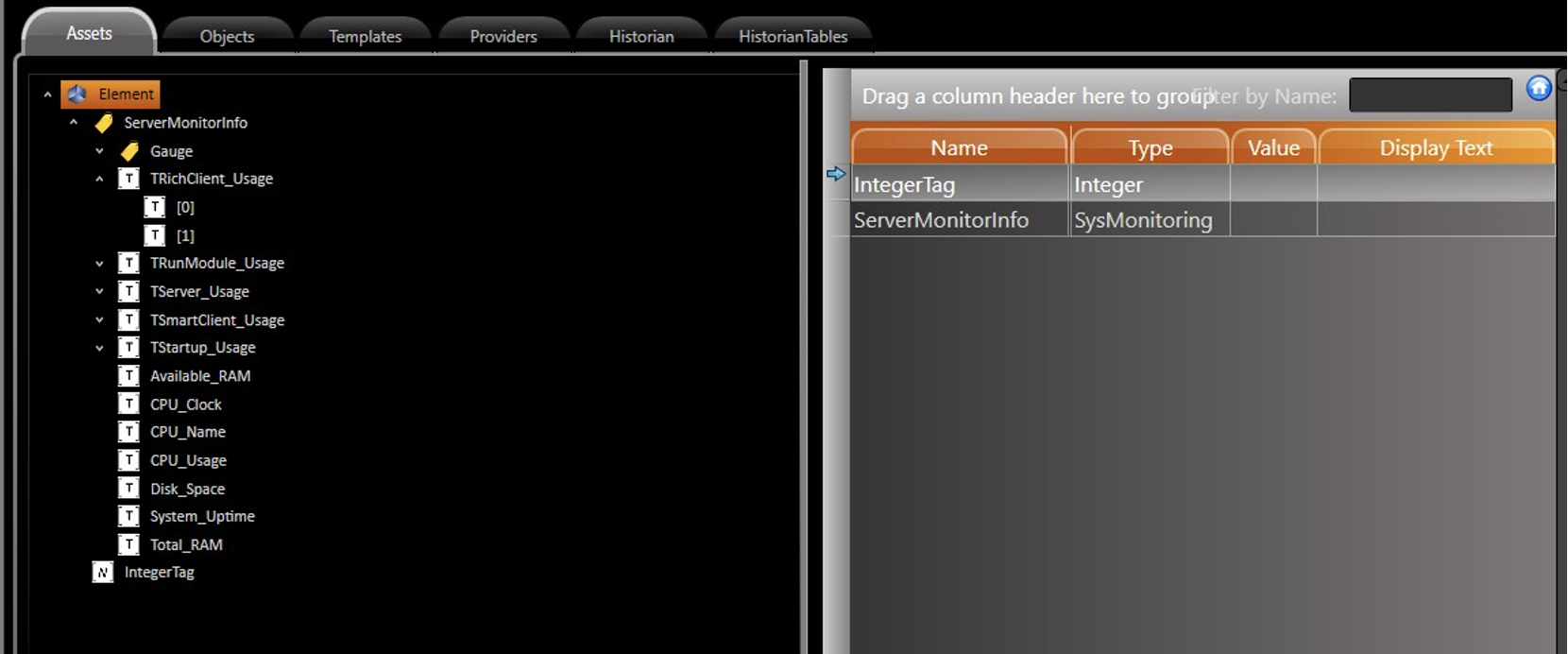Collapse the TRichClient_Usage tree node

pos(99,179)
